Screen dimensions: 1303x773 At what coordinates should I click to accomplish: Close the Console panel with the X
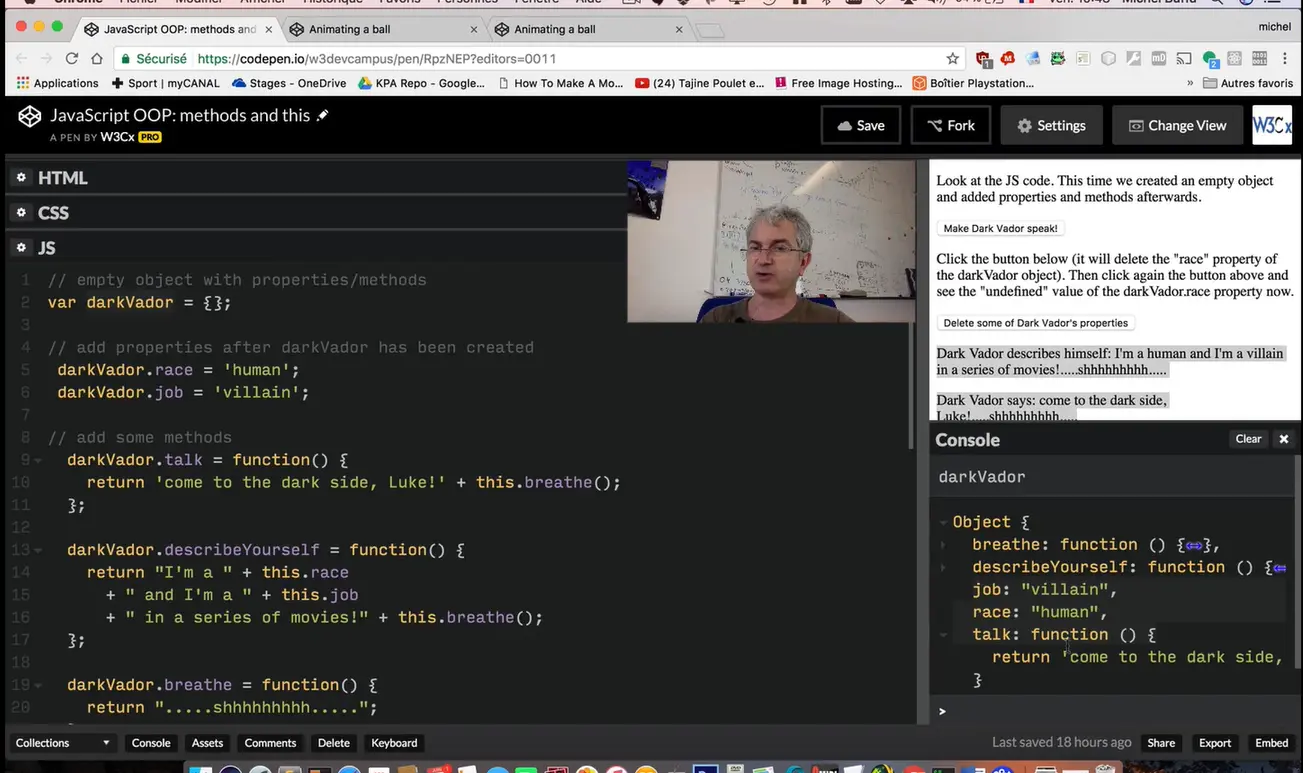1284,439
